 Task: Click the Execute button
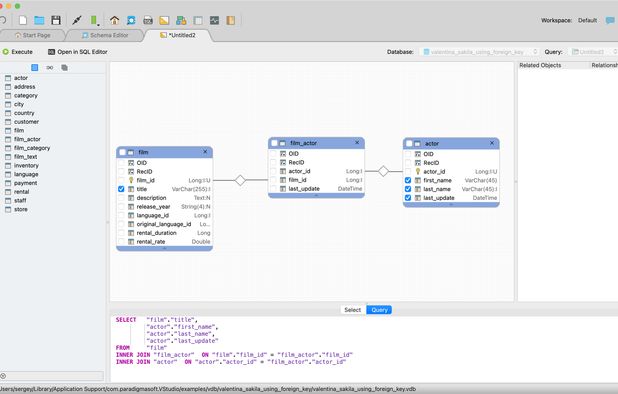click(18, 52)
